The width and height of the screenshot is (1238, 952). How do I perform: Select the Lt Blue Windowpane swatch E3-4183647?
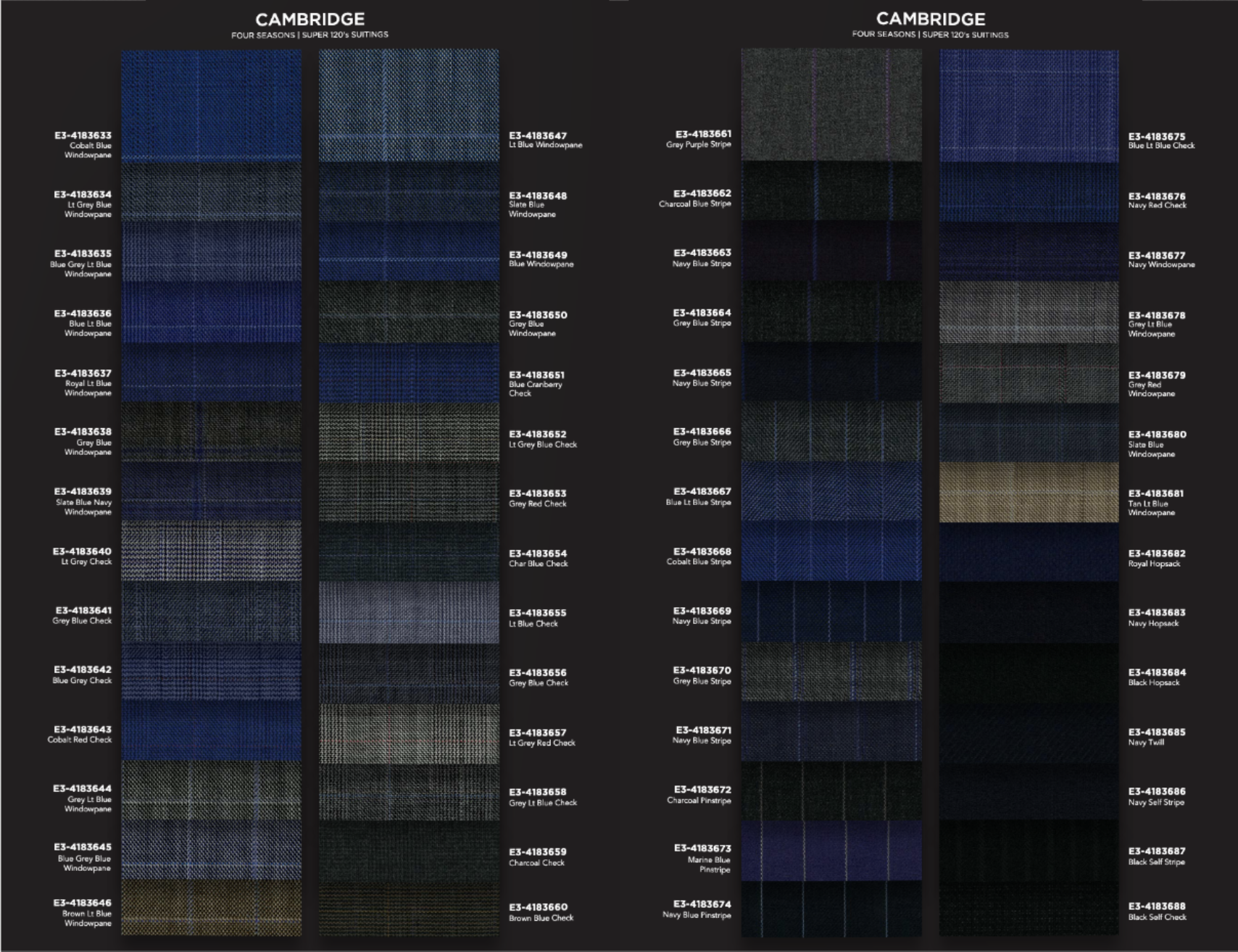(x=409, y=106)
